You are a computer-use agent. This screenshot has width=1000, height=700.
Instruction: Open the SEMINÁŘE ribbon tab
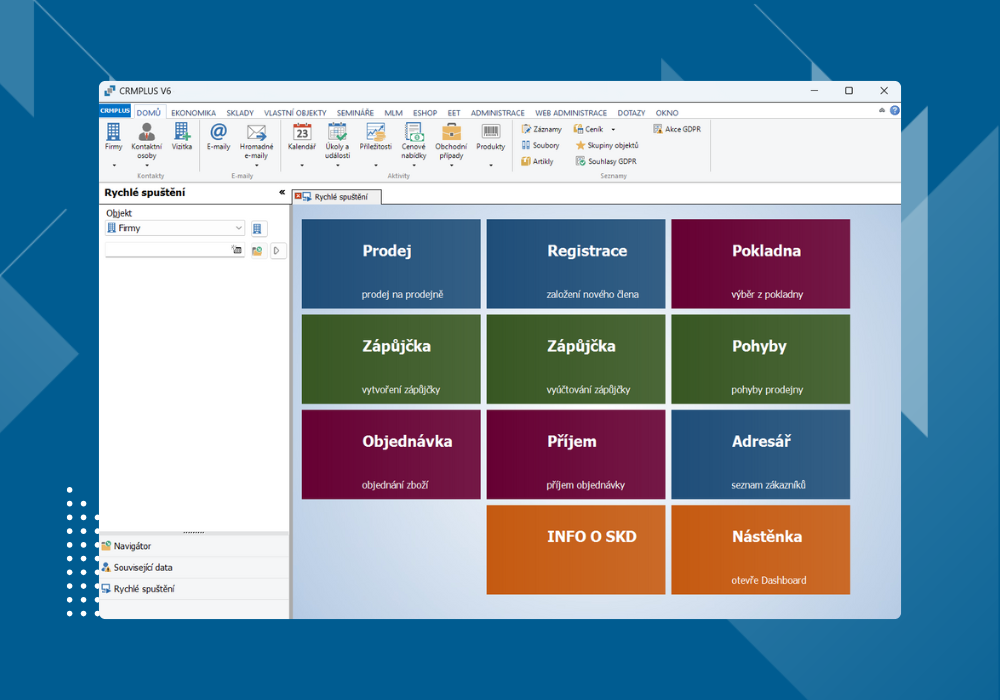pyautogui.click(x=355, y=113)
